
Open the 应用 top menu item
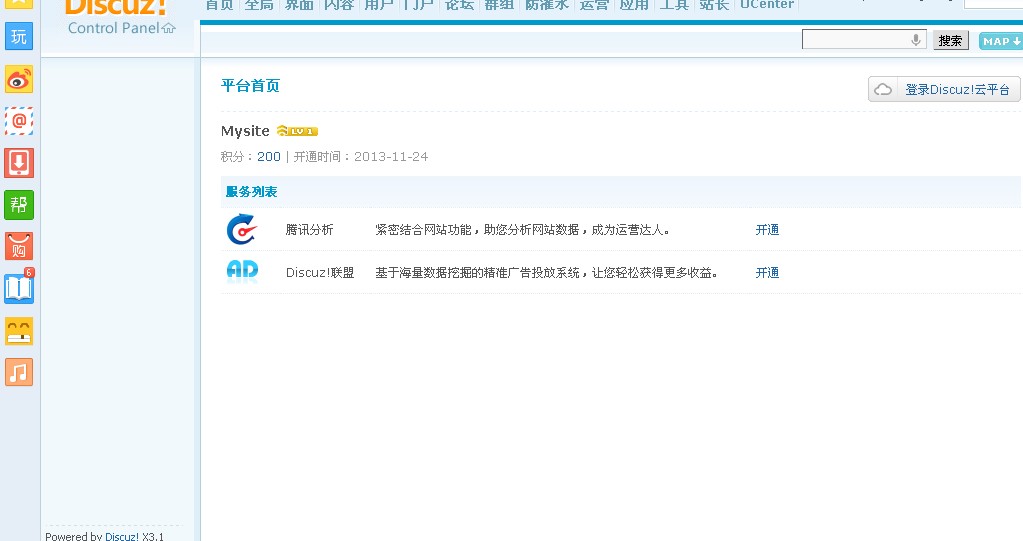[634, 5]
